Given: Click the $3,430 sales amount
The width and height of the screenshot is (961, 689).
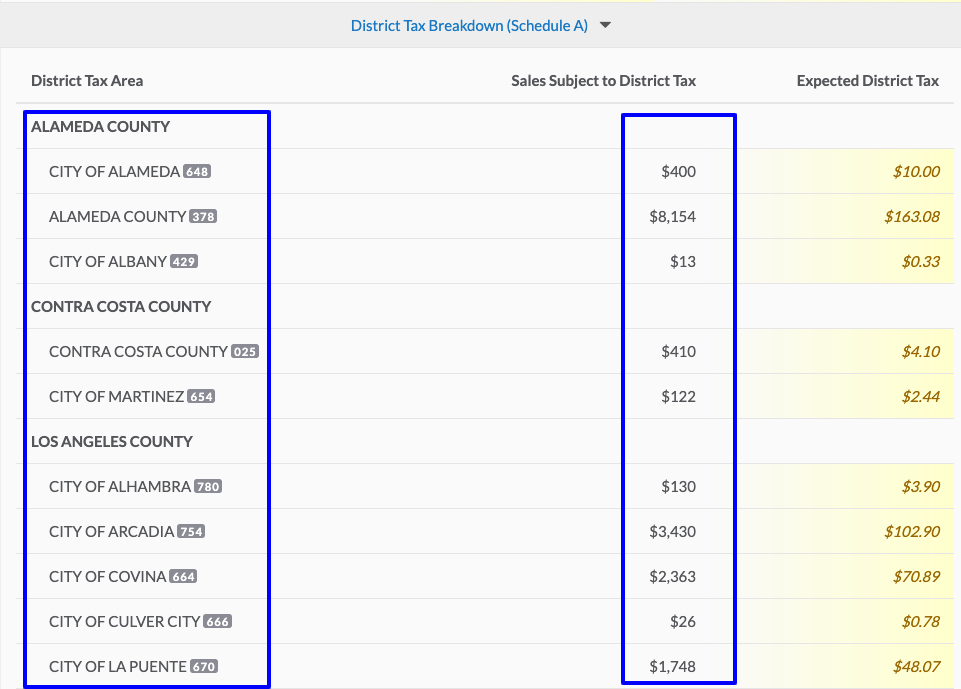Looking at the screenshot, I should (672, 531).
